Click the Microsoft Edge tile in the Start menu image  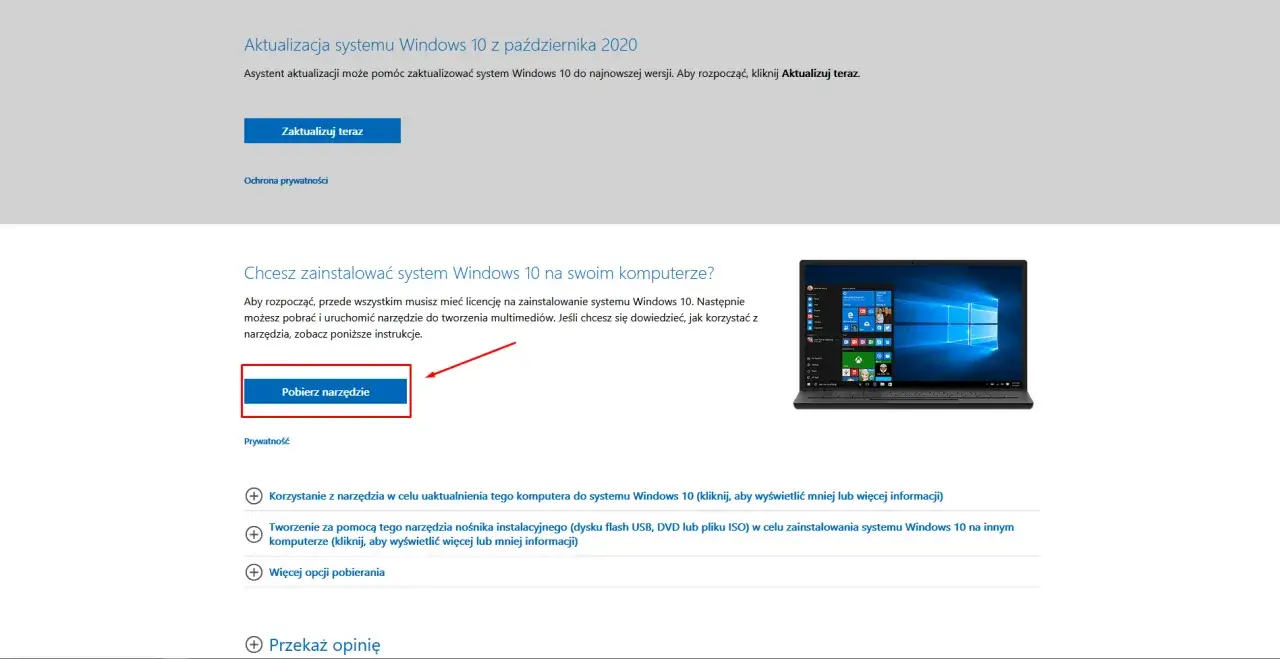tap(849, 315)
